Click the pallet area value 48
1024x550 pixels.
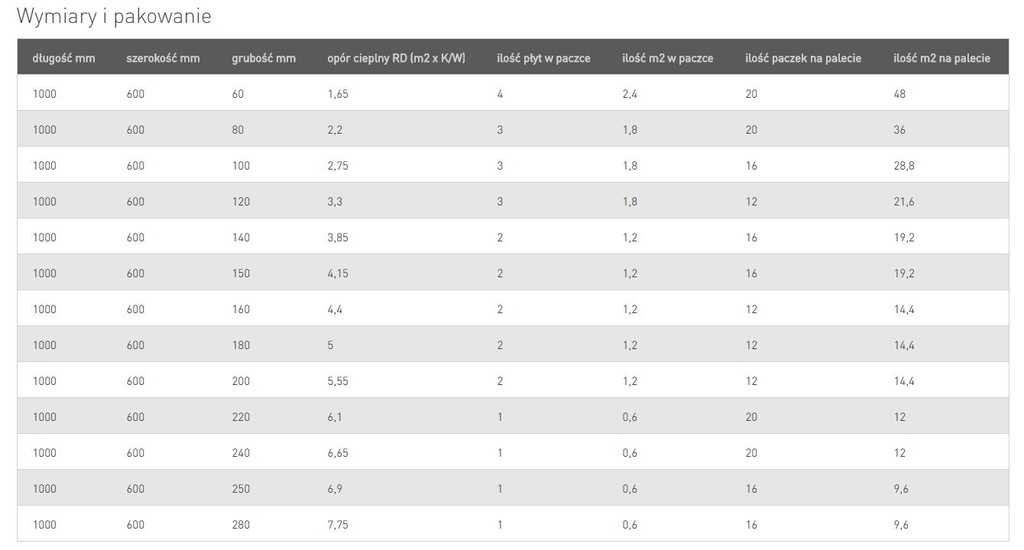[x=900, y=94]
